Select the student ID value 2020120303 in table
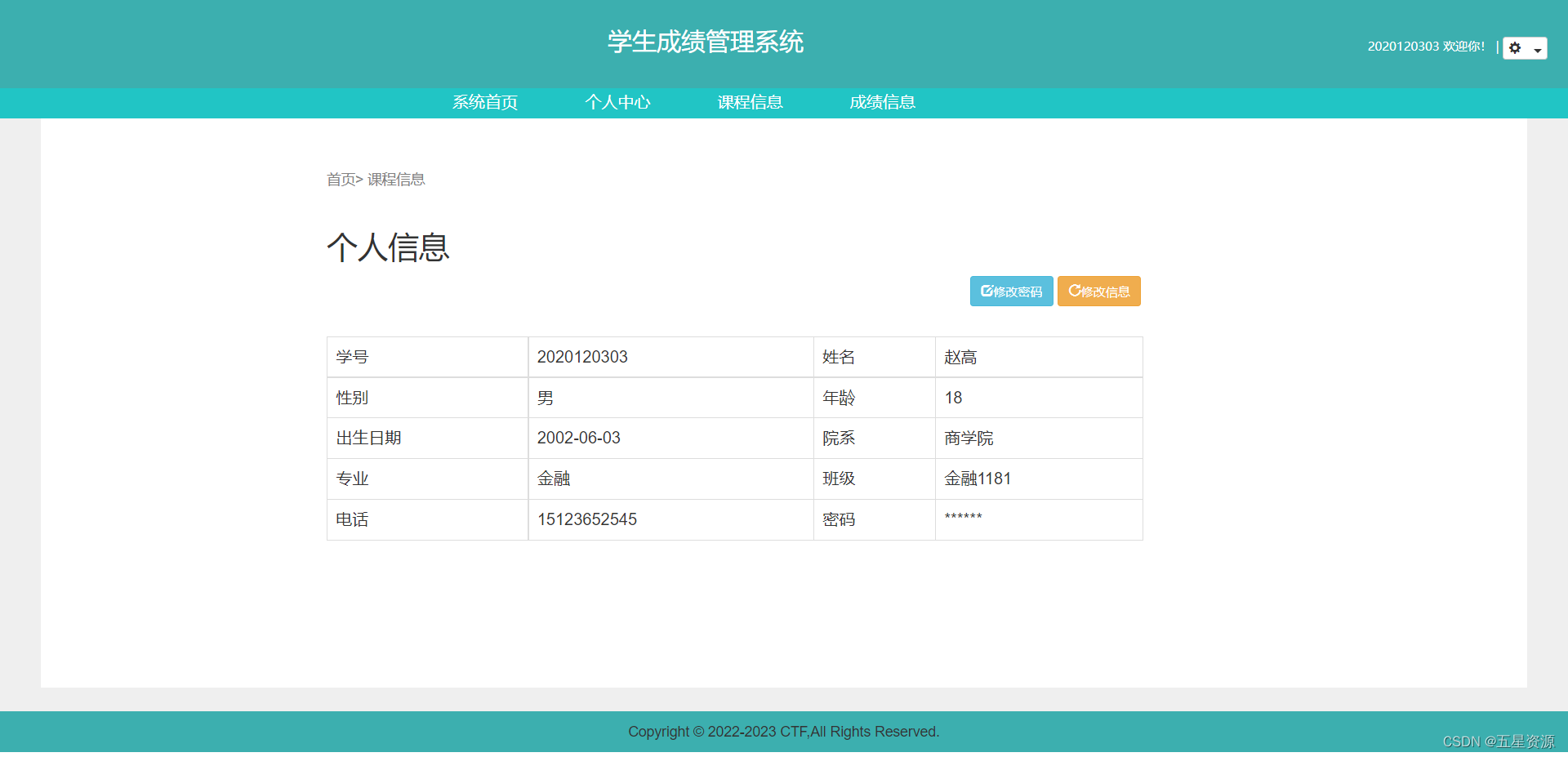 click(582, 357)
